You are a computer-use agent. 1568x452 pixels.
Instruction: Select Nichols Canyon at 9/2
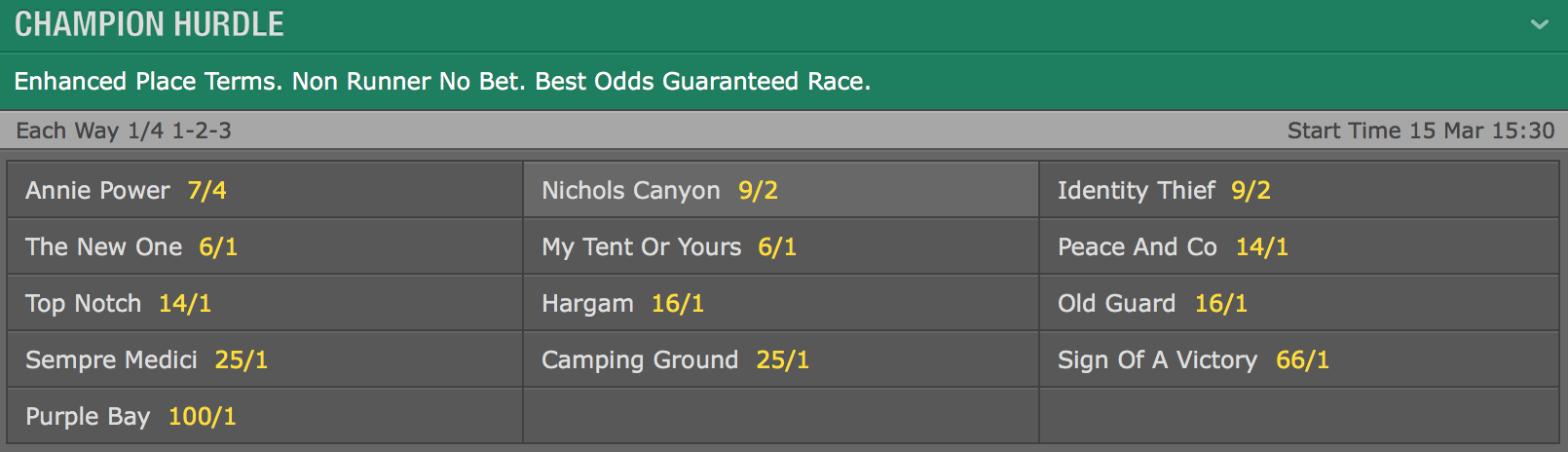click(x=781, y=190)
